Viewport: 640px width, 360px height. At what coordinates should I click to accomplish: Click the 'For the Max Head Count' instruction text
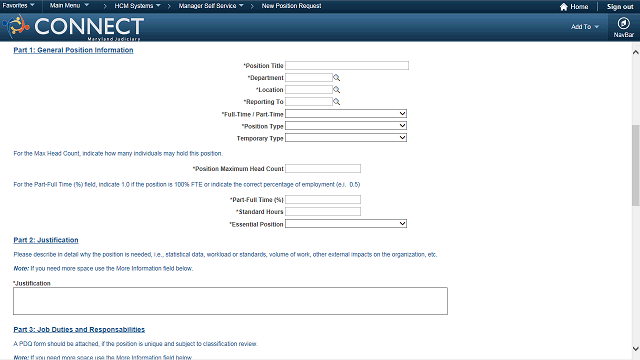point(118,153)
